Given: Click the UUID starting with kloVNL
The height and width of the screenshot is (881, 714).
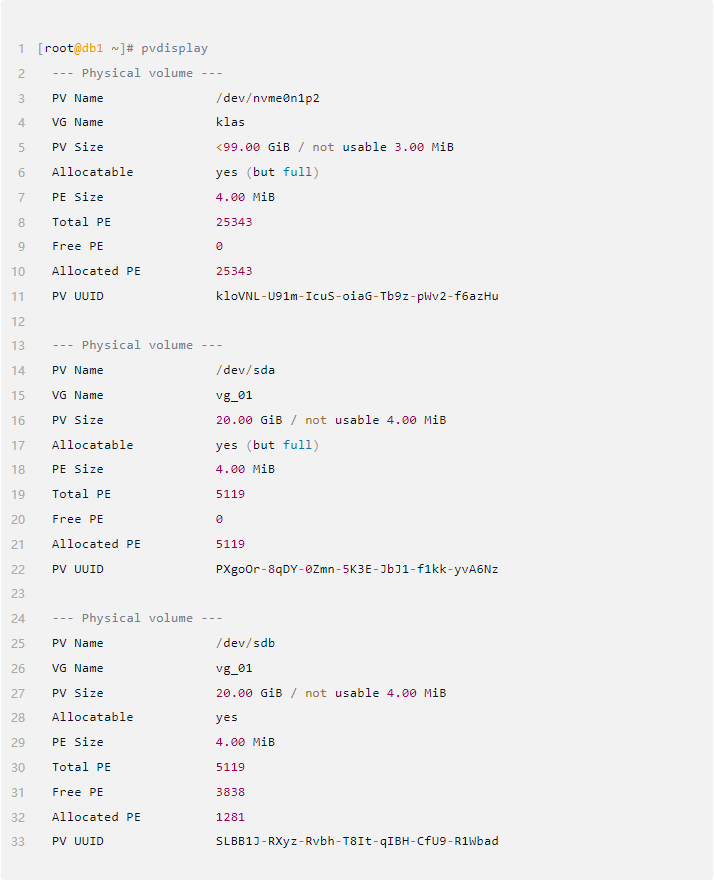Looking at the screenshot, I should [357, 296].
